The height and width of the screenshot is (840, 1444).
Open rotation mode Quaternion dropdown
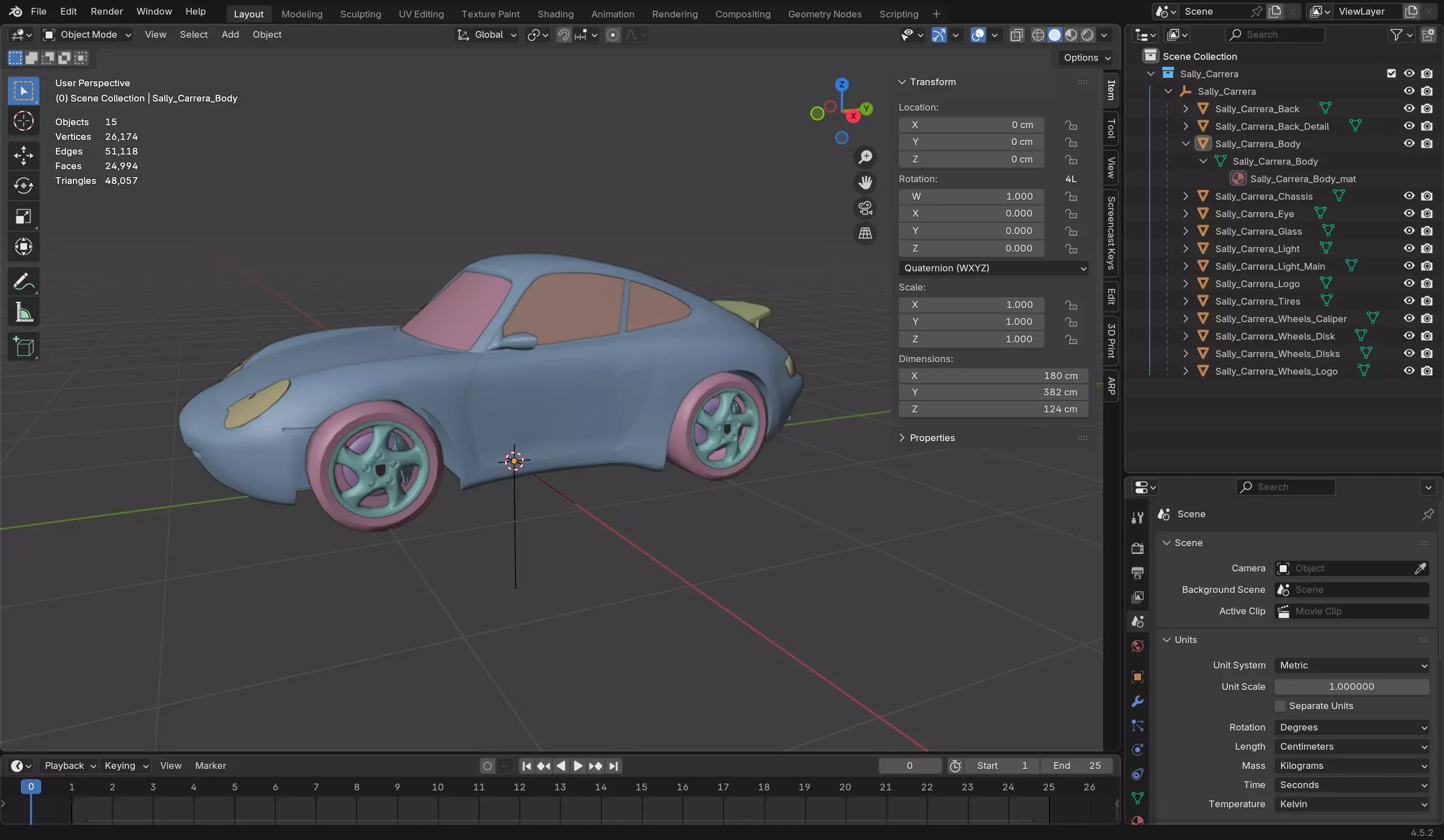tap(993, 268)
